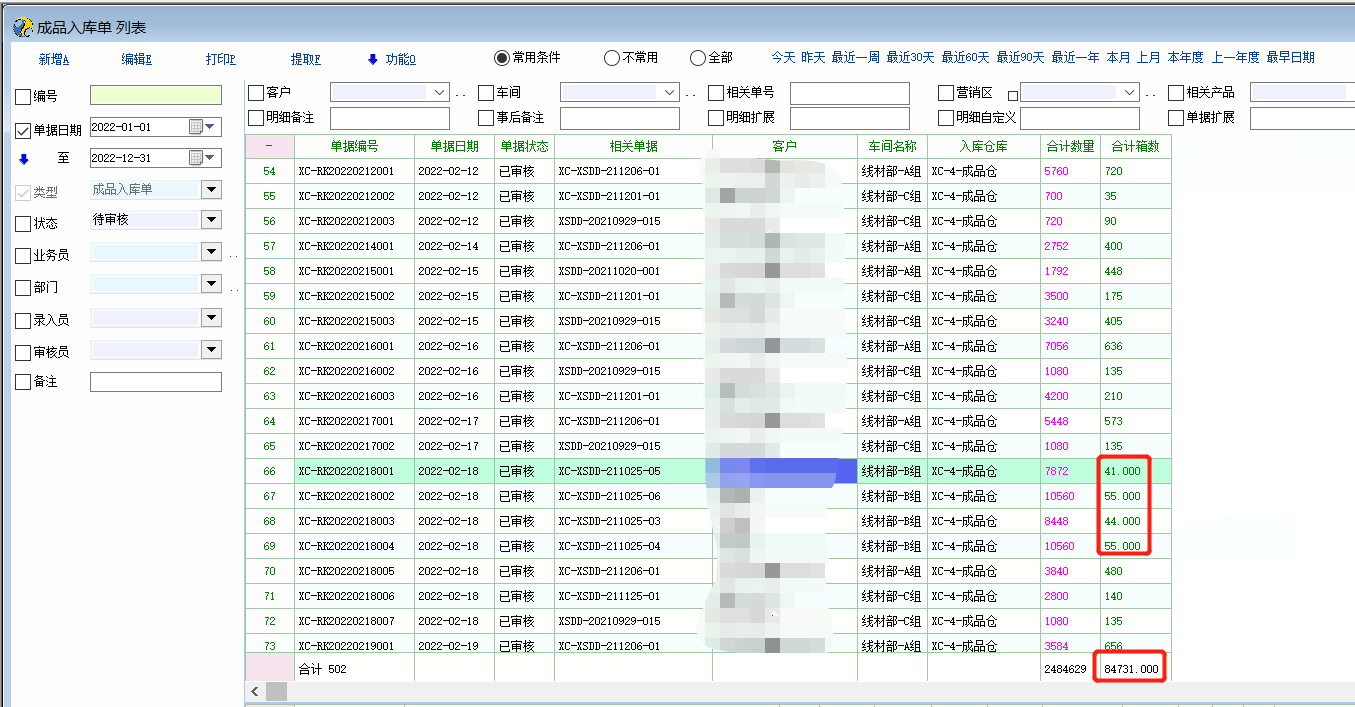
Task: Click the 打印 menu item
Action: point(221,59)
